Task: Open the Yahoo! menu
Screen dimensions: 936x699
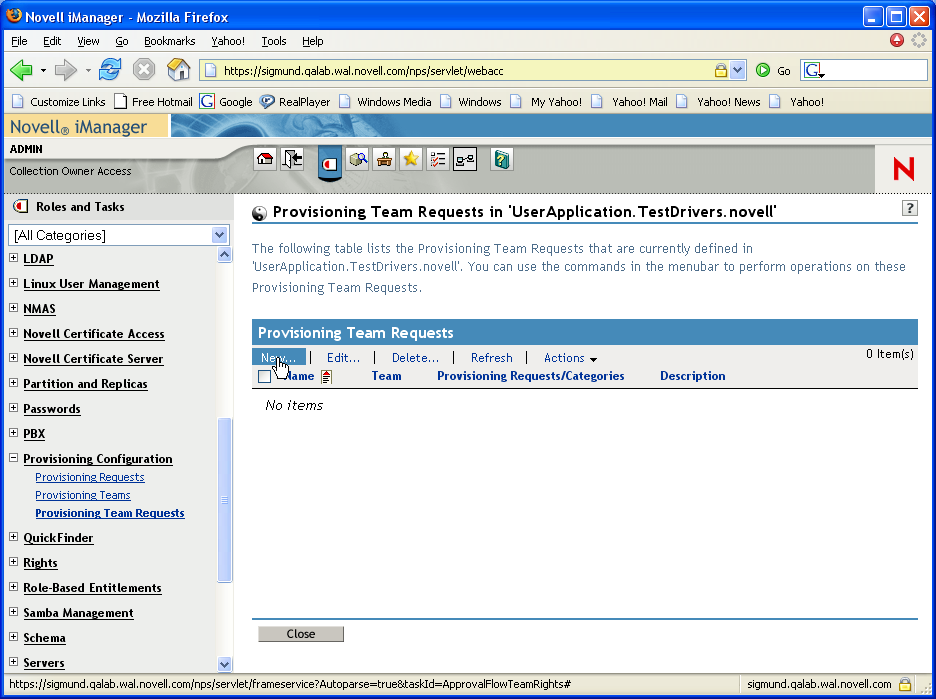Action: click(x=227, y=41)
